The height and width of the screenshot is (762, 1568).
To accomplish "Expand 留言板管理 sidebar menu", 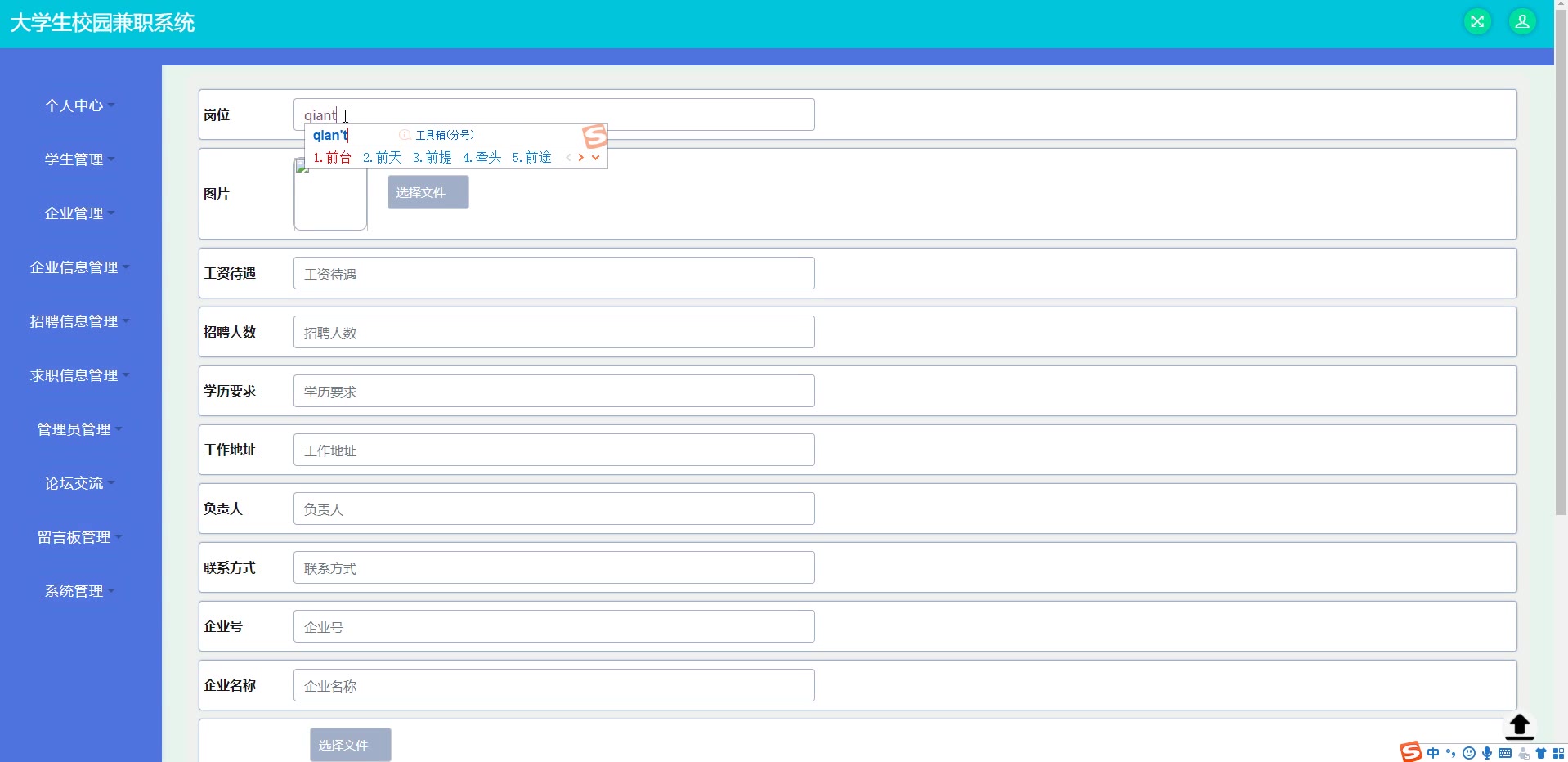I will coord(80,537).
